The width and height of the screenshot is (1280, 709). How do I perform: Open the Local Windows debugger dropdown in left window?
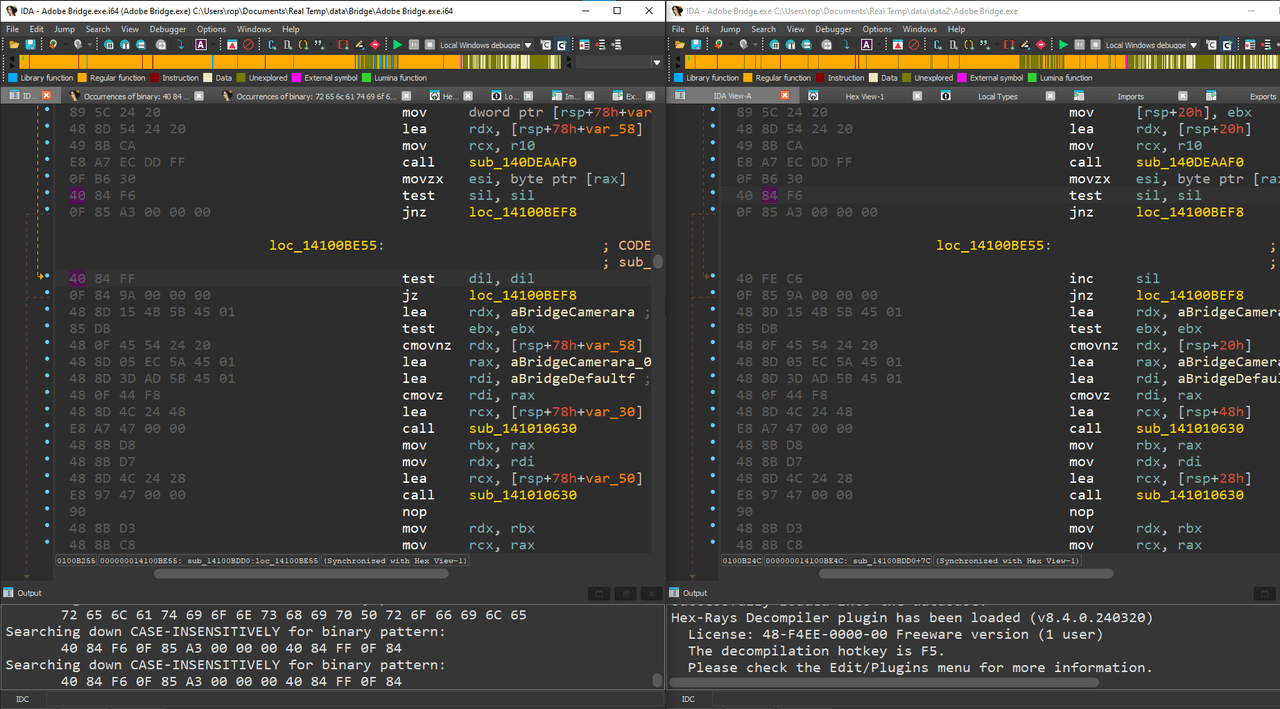tap(528, 45)
